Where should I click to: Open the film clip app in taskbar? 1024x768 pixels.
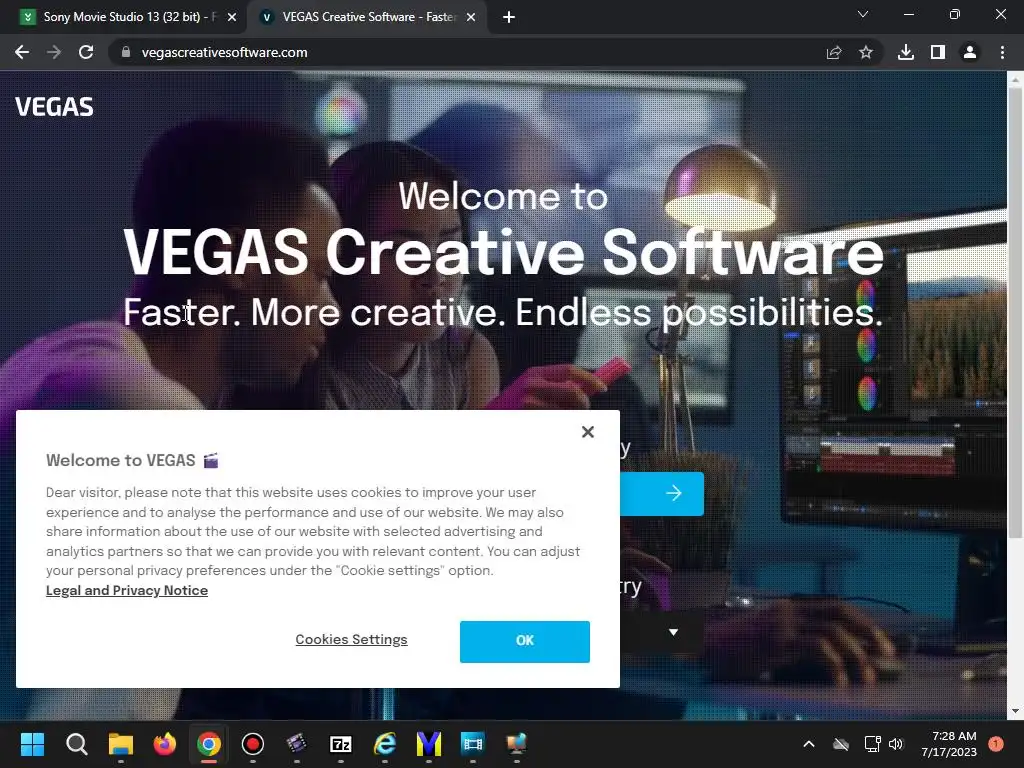click(296, 744)
